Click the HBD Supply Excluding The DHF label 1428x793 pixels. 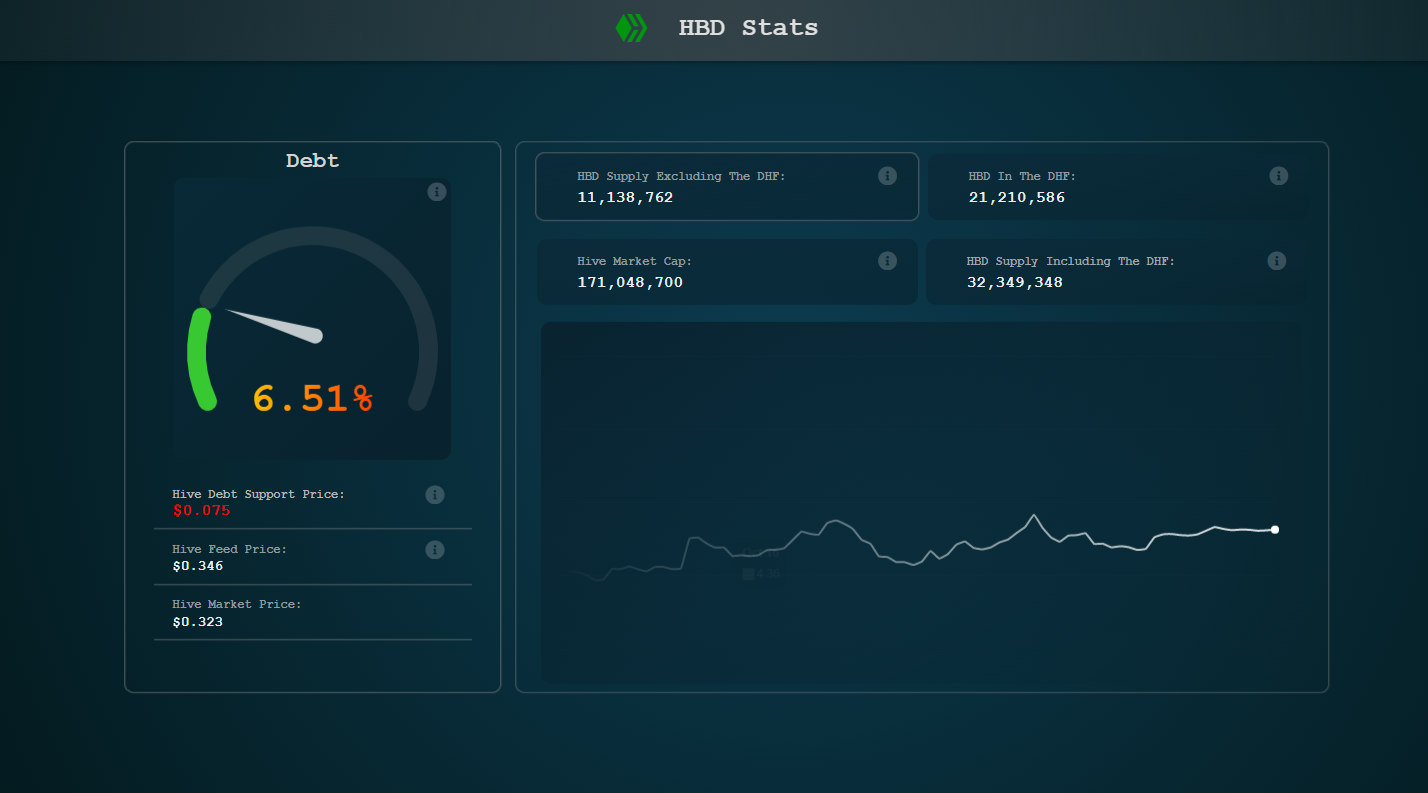coord(681,176)
